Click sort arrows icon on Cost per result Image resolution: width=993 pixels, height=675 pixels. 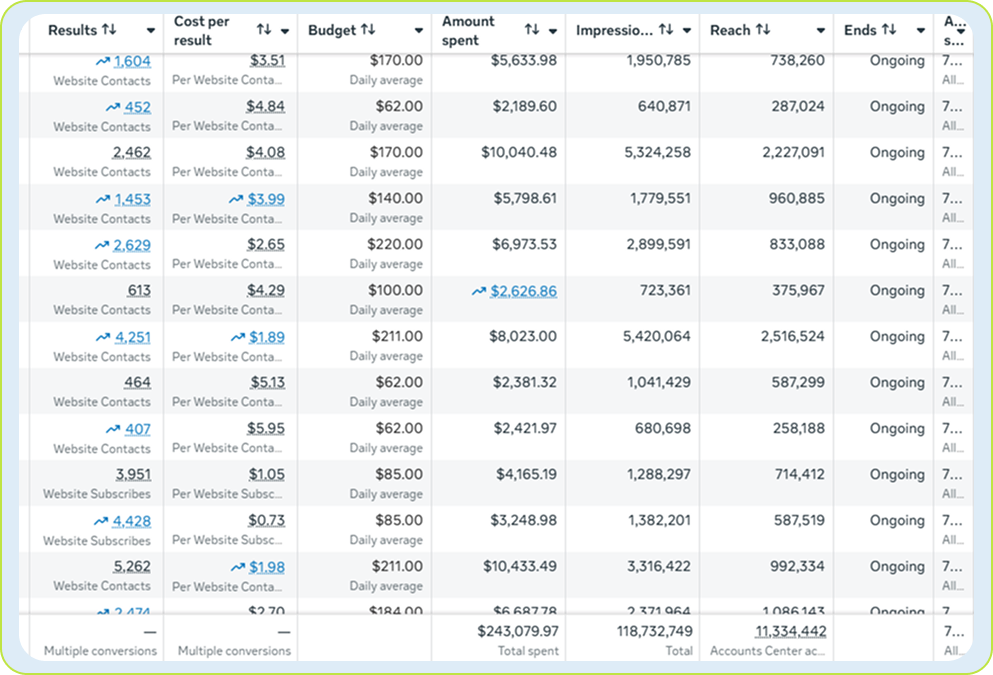coord(264,30)
